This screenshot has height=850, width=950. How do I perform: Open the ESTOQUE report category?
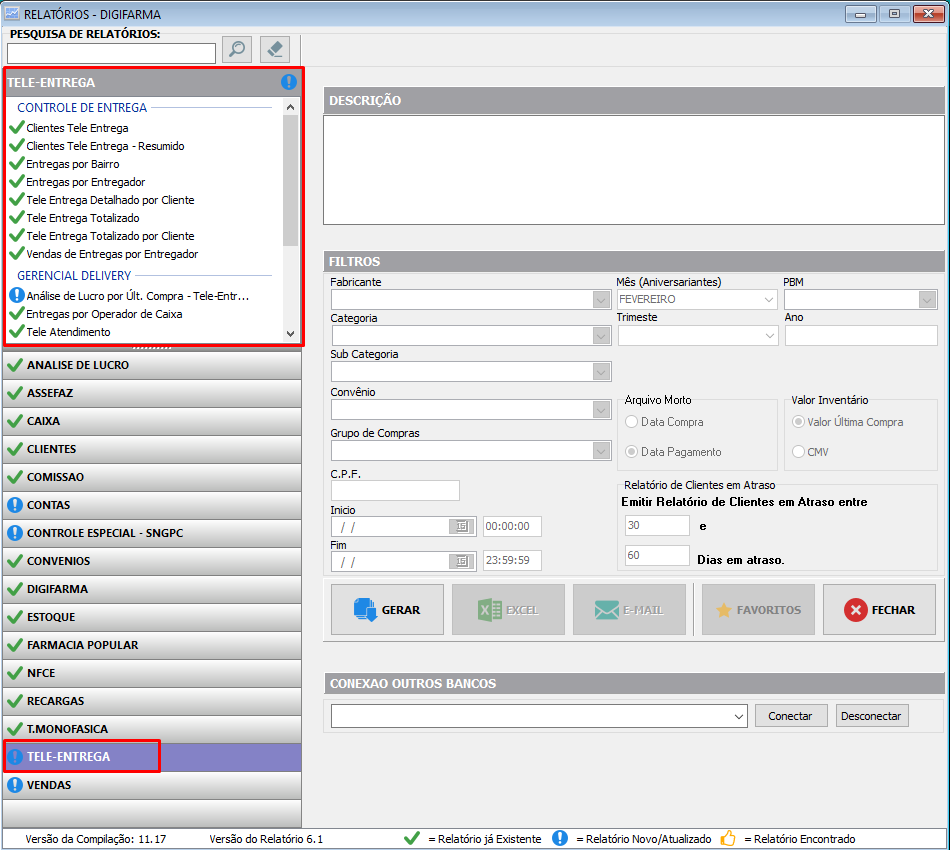click(x=150, y=617)
